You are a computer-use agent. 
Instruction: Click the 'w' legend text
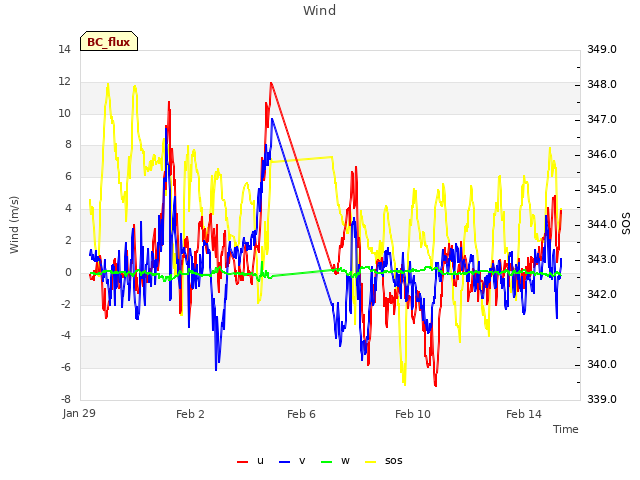345,461
